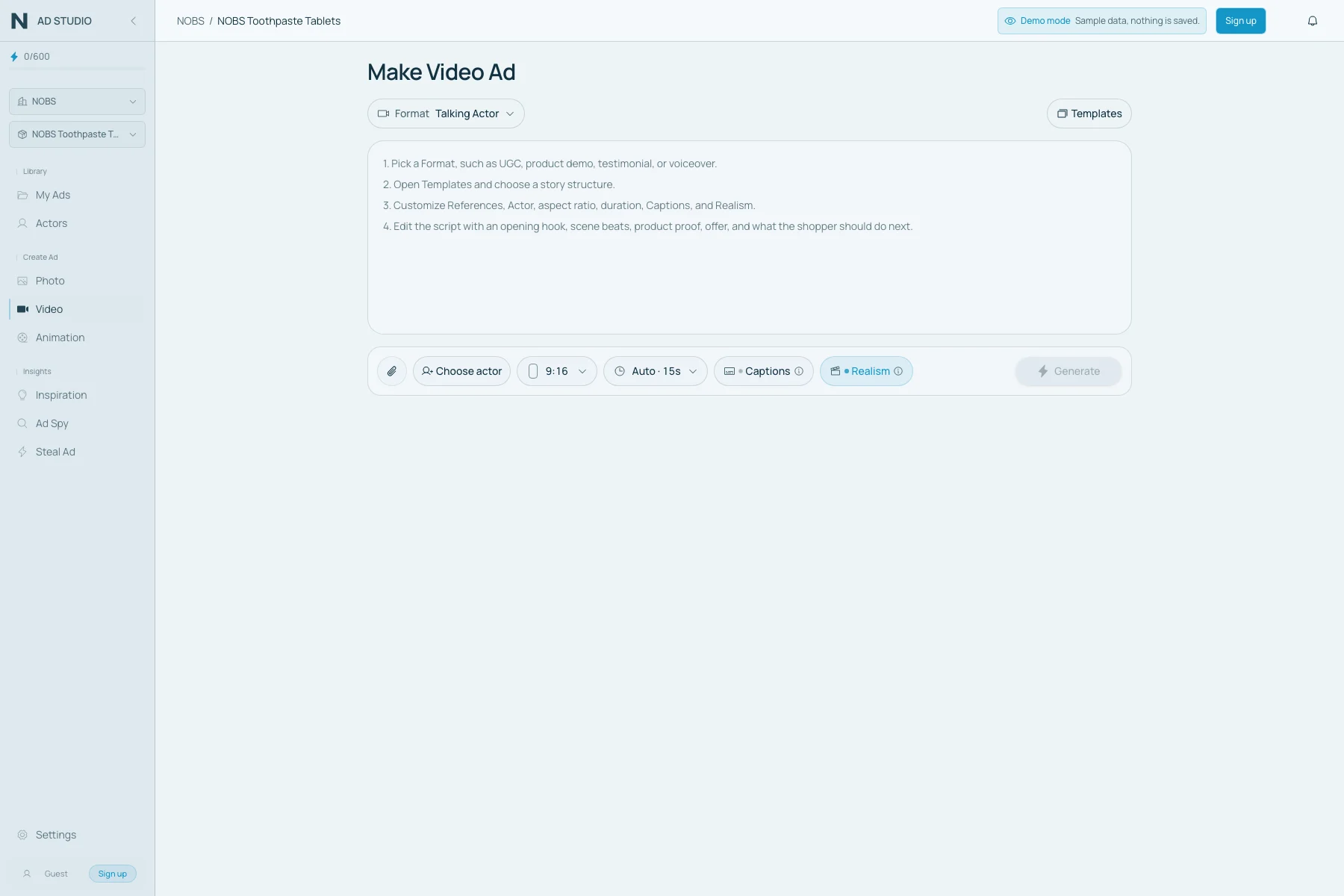Click into the script text area
The image size is (1344, 896).
[749, 237]
